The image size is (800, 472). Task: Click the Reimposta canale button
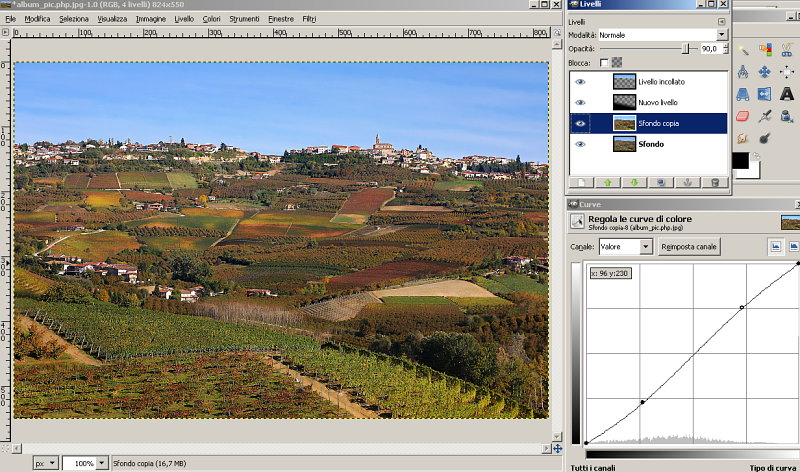[x=691, y=246]
